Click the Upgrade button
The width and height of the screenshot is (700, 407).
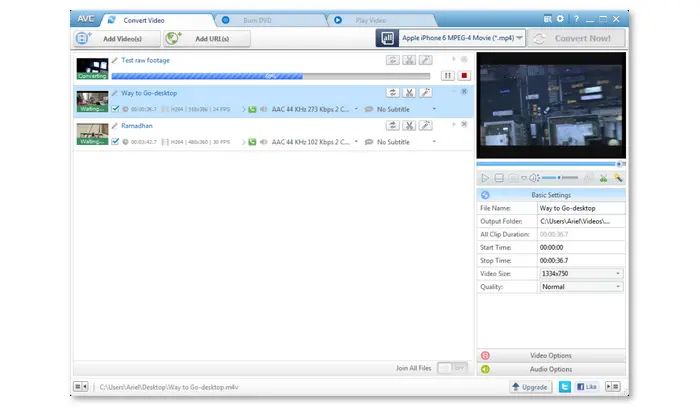[x=529, y=386]
